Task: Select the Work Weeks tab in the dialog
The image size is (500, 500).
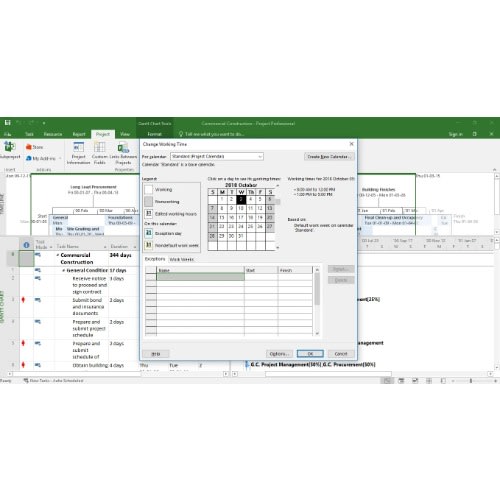Action: pyautogui.click(x=181, y=259)
